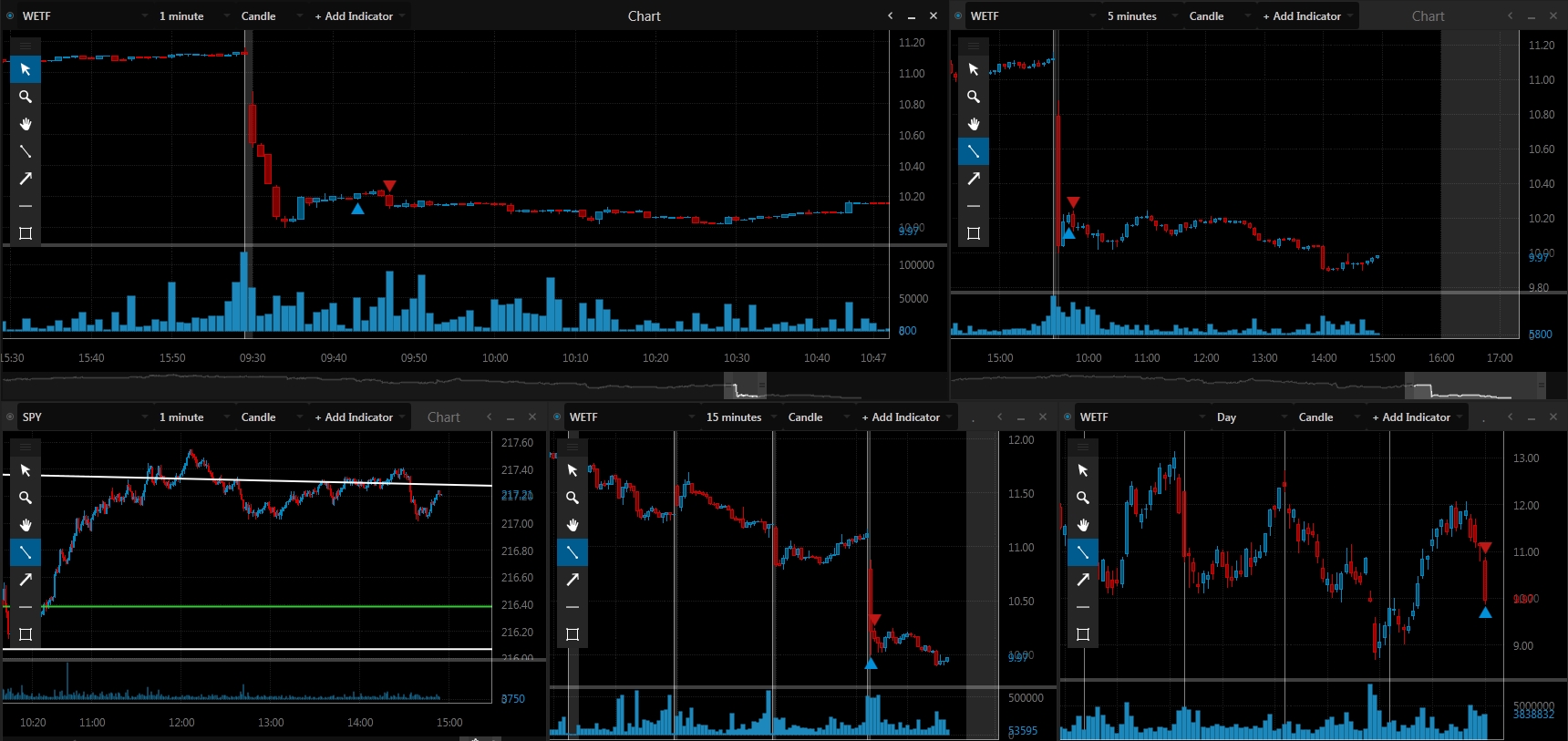Select zoom magnifier in WETF 5 minutes chart
Screen dimensions: 1568x741
974,97
